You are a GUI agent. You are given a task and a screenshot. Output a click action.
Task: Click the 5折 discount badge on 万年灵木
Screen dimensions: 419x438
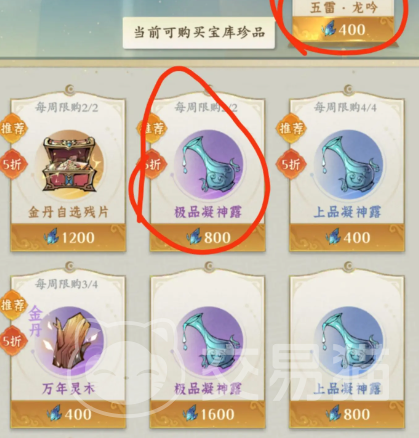[13, 341]
